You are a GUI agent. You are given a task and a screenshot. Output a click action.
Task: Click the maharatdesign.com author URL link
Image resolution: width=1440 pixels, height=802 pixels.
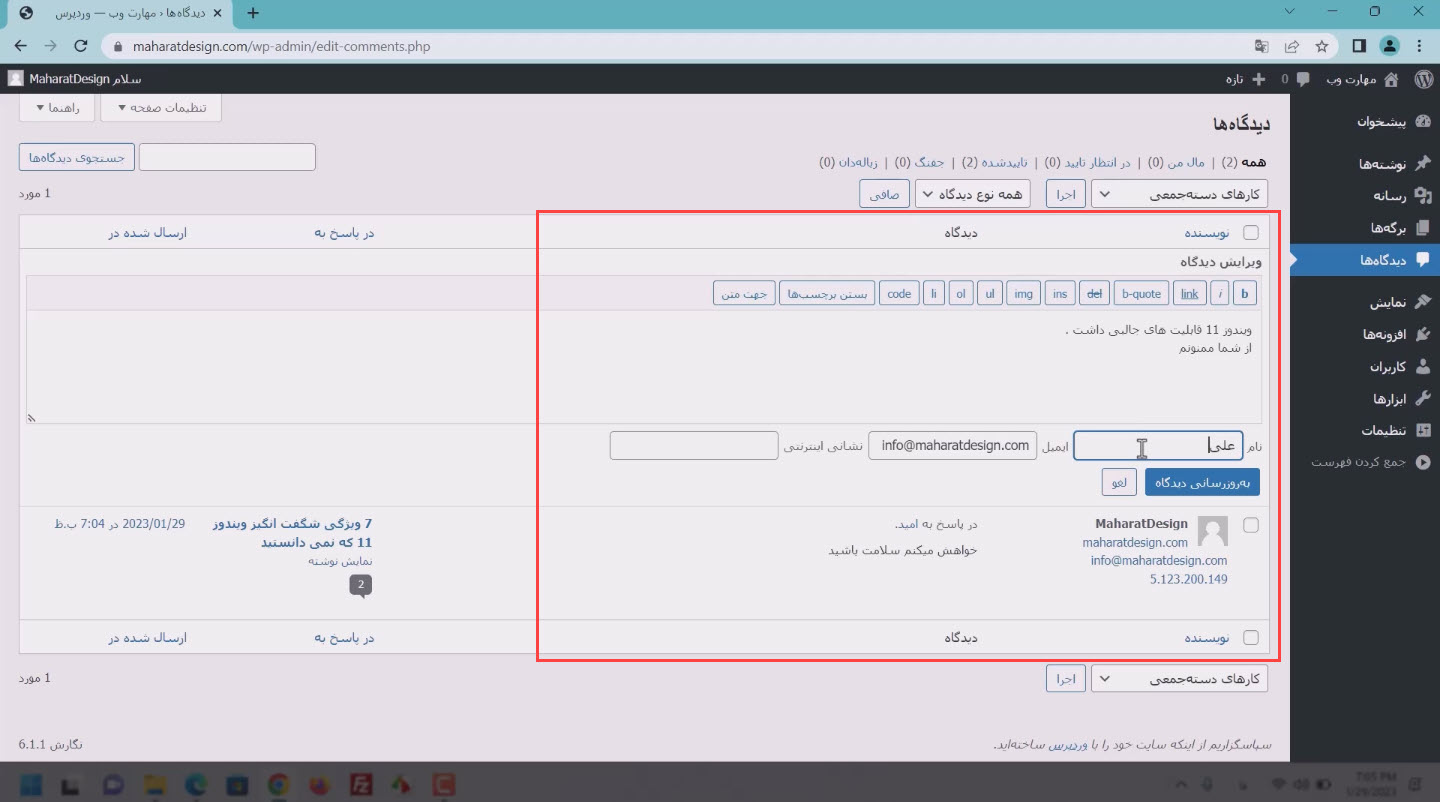1135,543
